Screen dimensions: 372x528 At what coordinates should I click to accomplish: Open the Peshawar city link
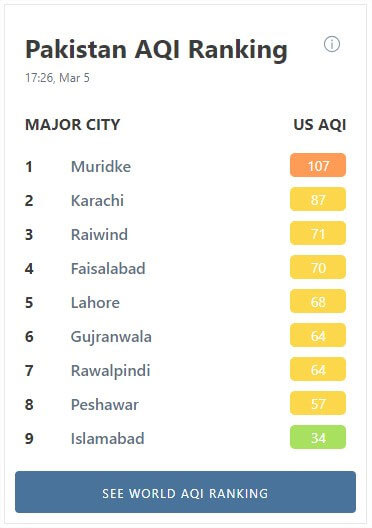[x=105, y=404]
